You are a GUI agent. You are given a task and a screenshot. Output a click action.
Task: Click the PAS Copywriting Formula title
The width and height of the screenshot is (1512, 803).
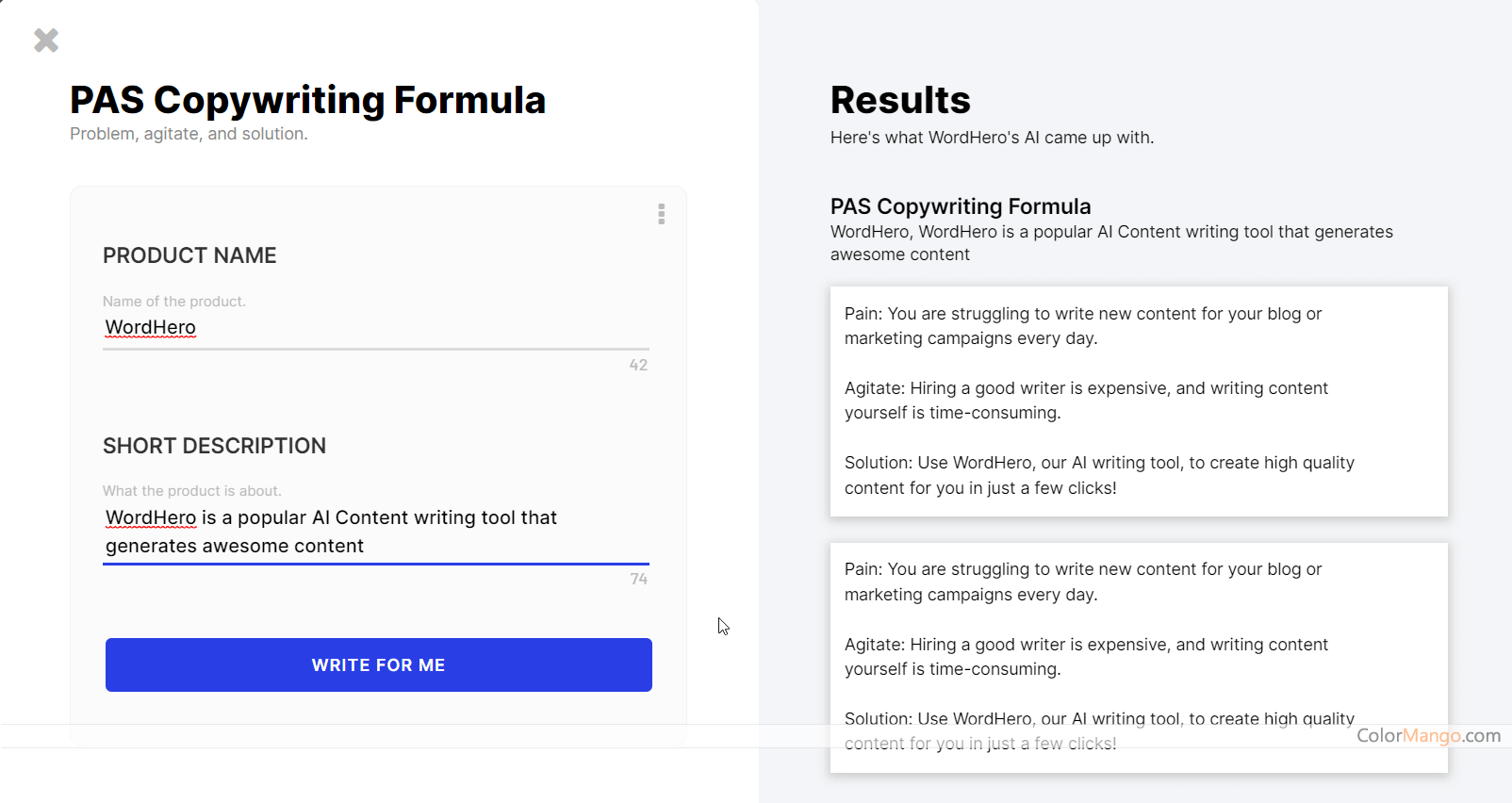307,99
